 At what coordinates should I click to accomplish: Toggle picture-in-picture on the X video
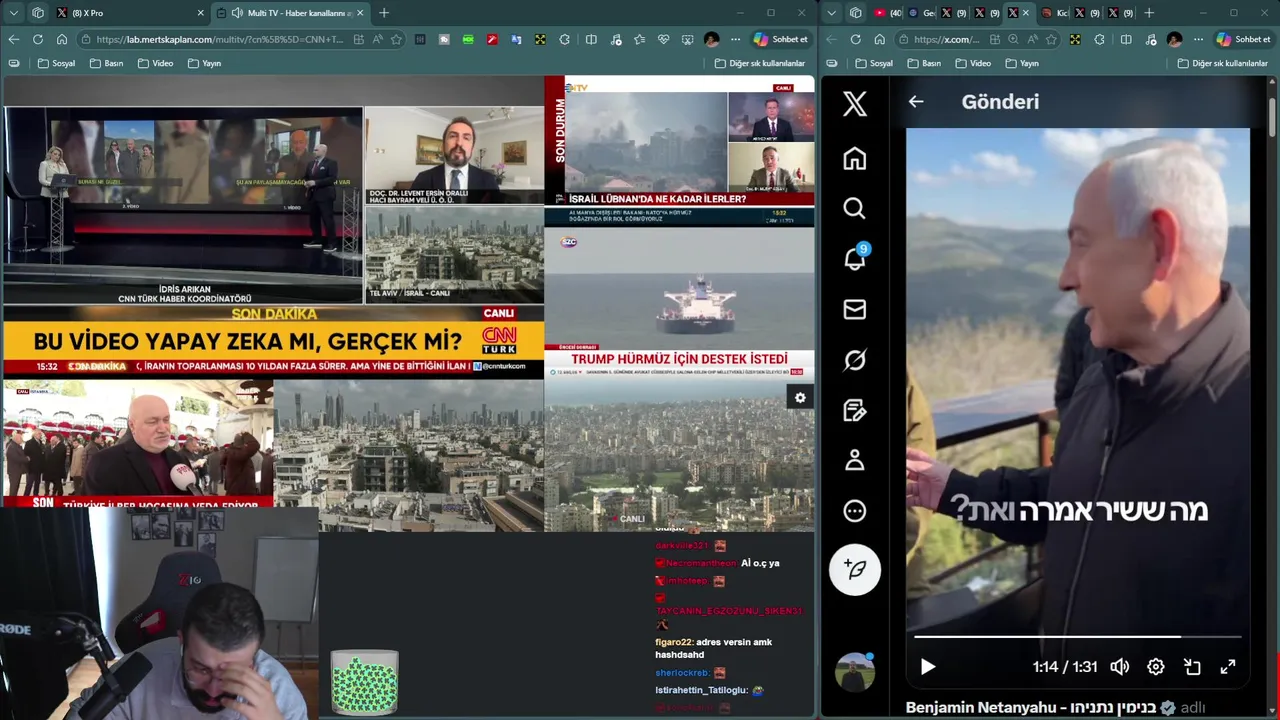click(1192, 666)
